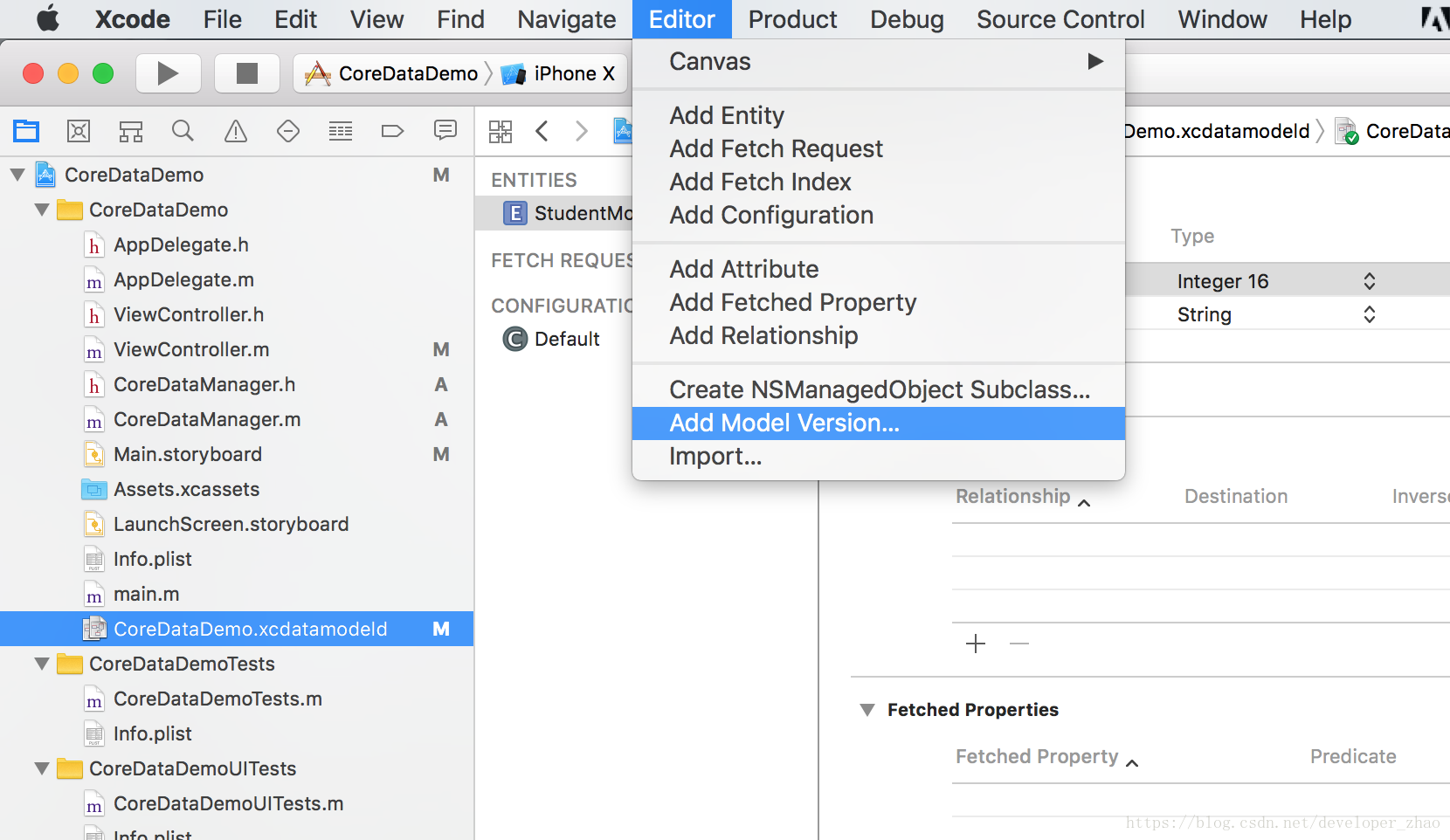
Task: Open the Source Control navigator icon
Action: [79, 131]
